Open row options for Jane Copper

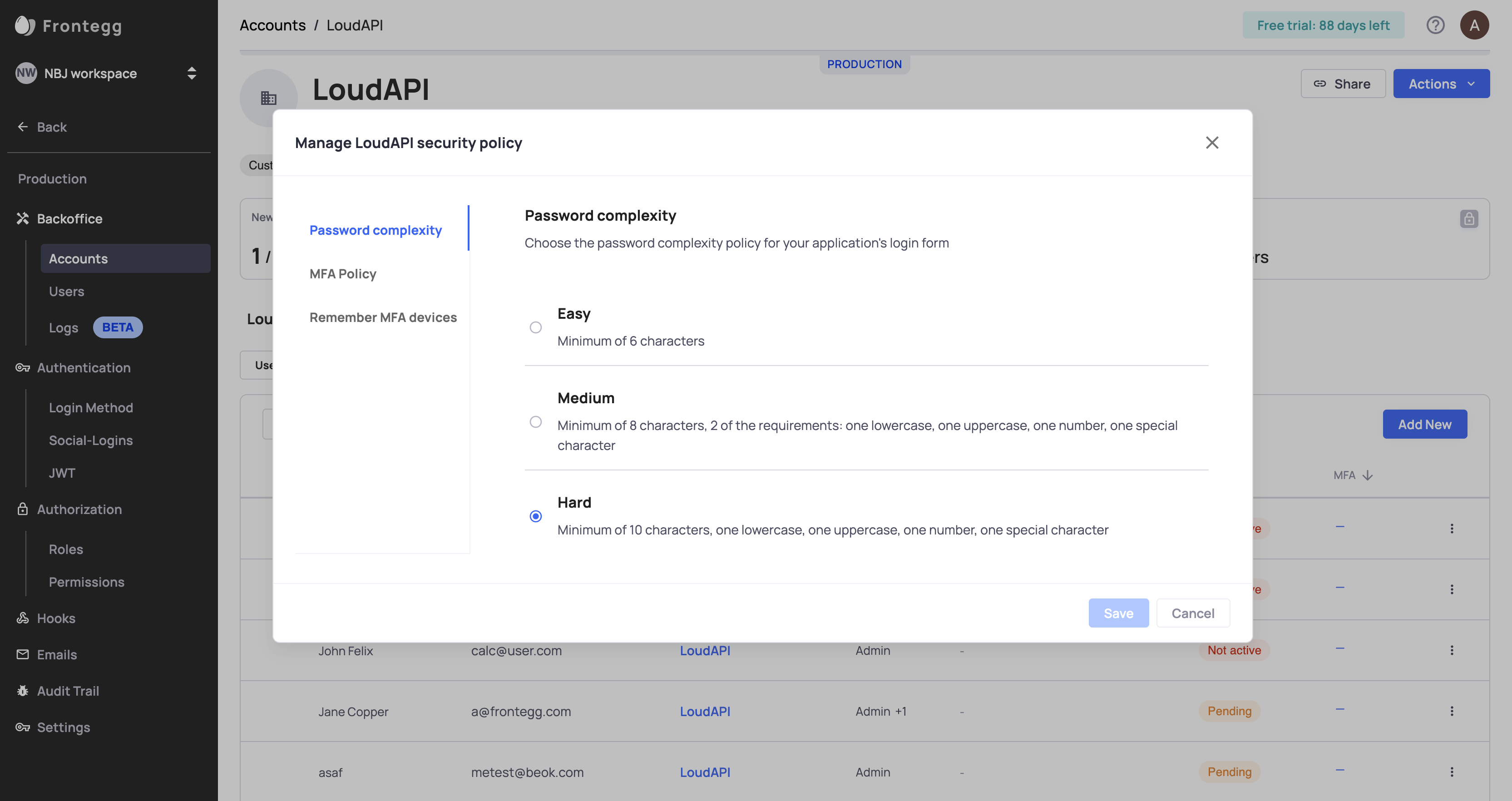click(1452, 711)
